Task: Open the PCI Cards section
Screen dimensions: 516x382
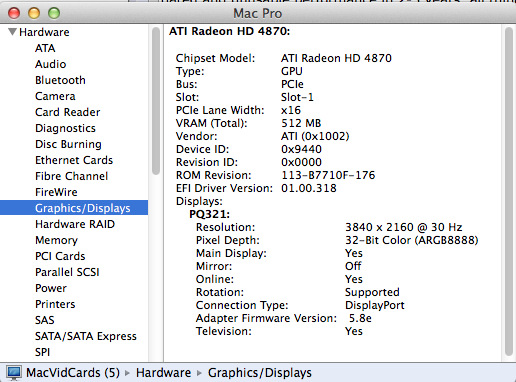Action: tap(60, 256)
